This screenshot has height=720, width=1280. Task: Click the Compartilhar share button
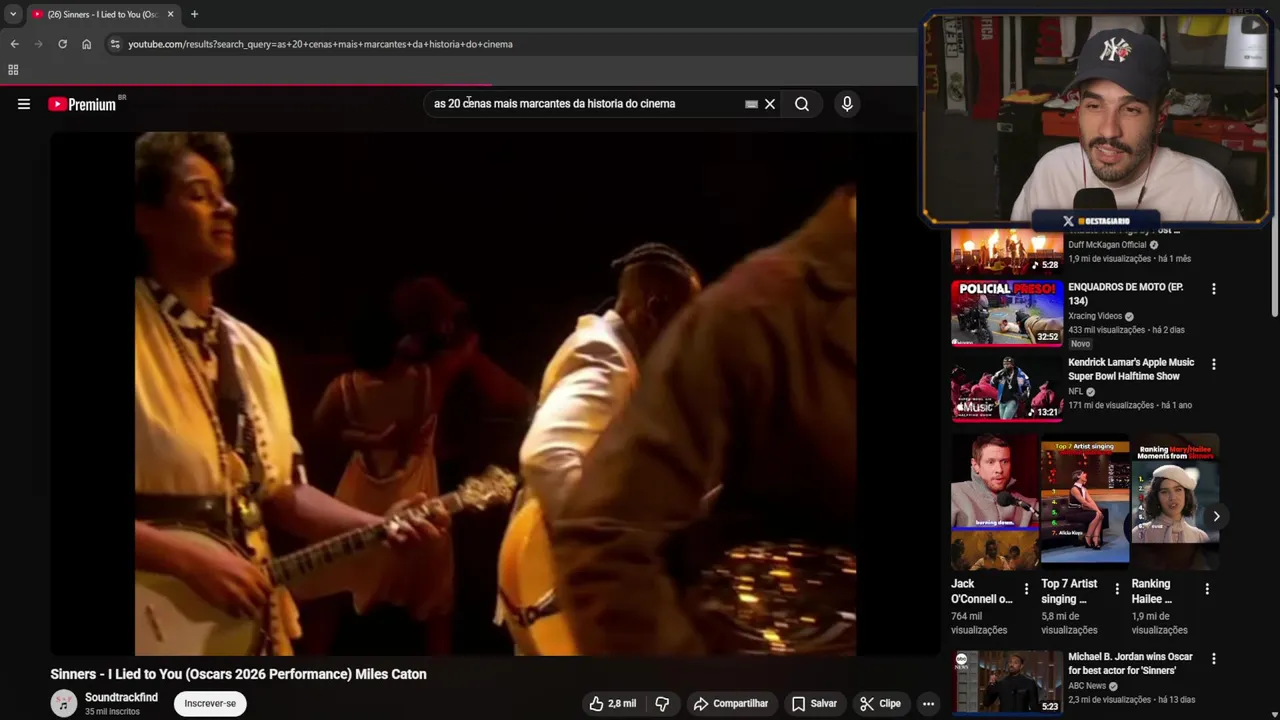pos(731,704)
